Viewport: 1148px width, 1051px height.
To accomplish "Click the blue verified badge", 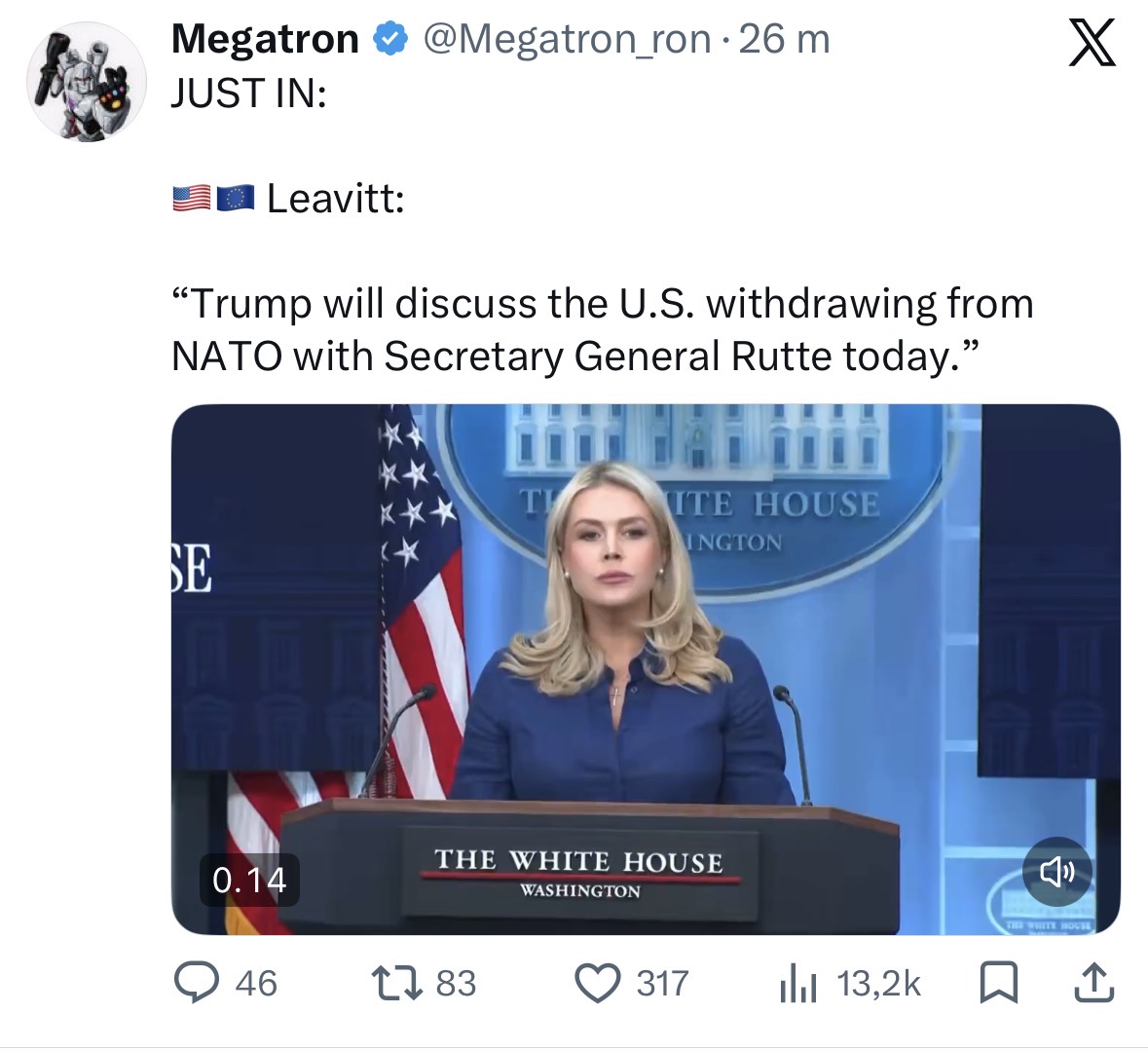I will point(391,40).
